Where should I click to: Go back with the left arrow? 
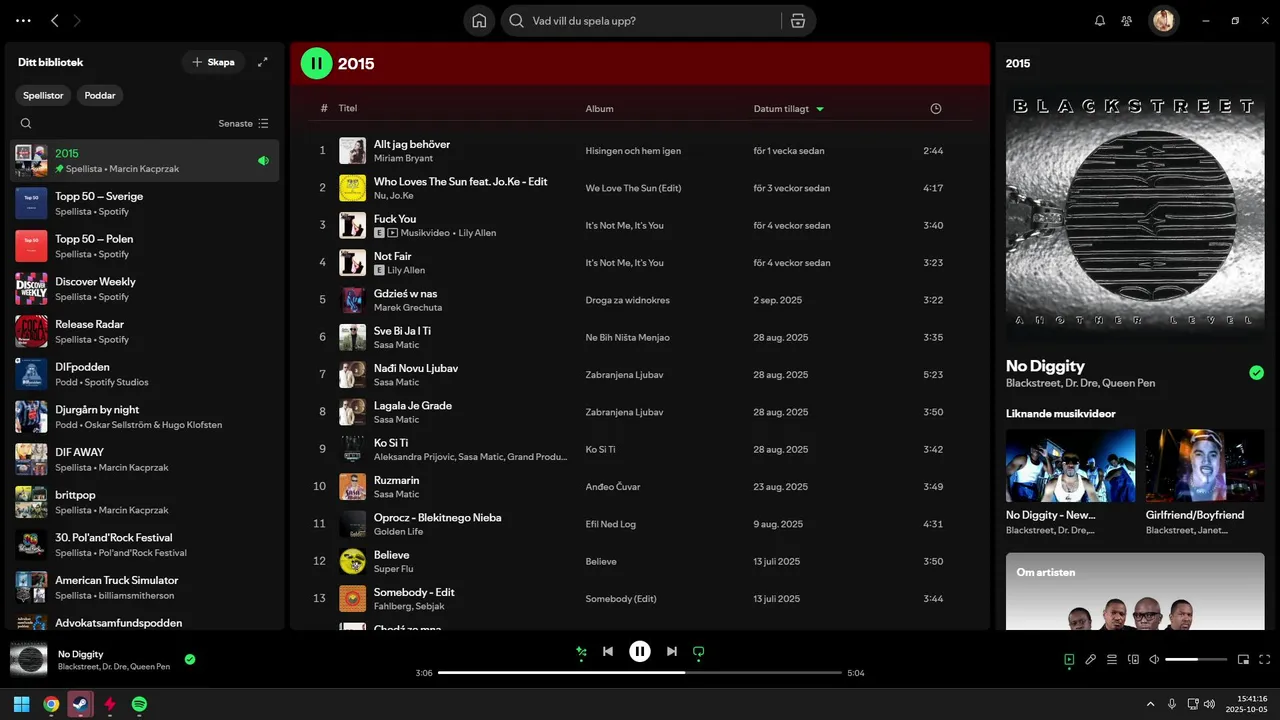[x=55, y=21]
